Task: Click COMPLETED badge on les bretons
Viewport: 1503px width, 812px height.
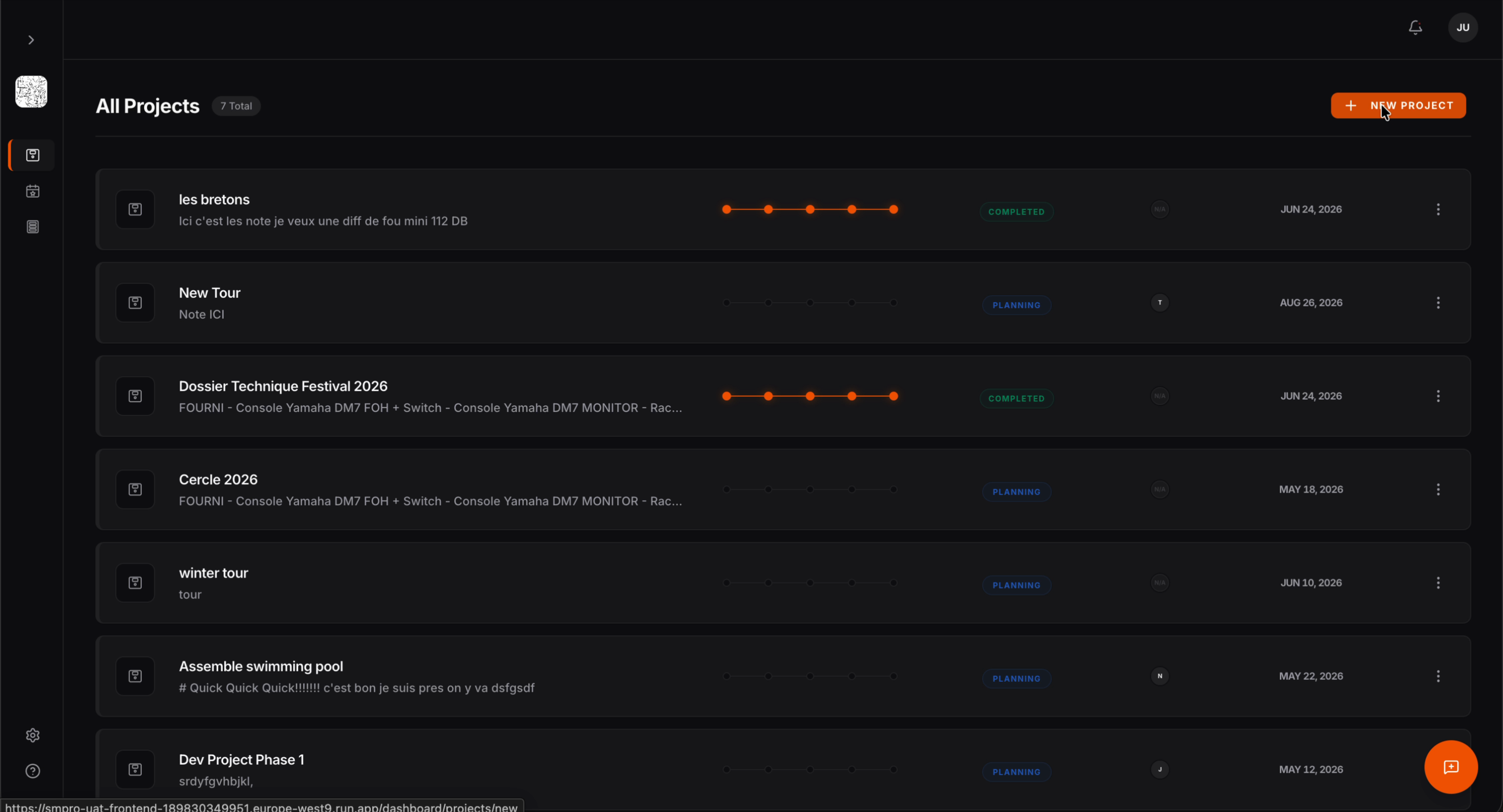Action: coord(1016,212)
